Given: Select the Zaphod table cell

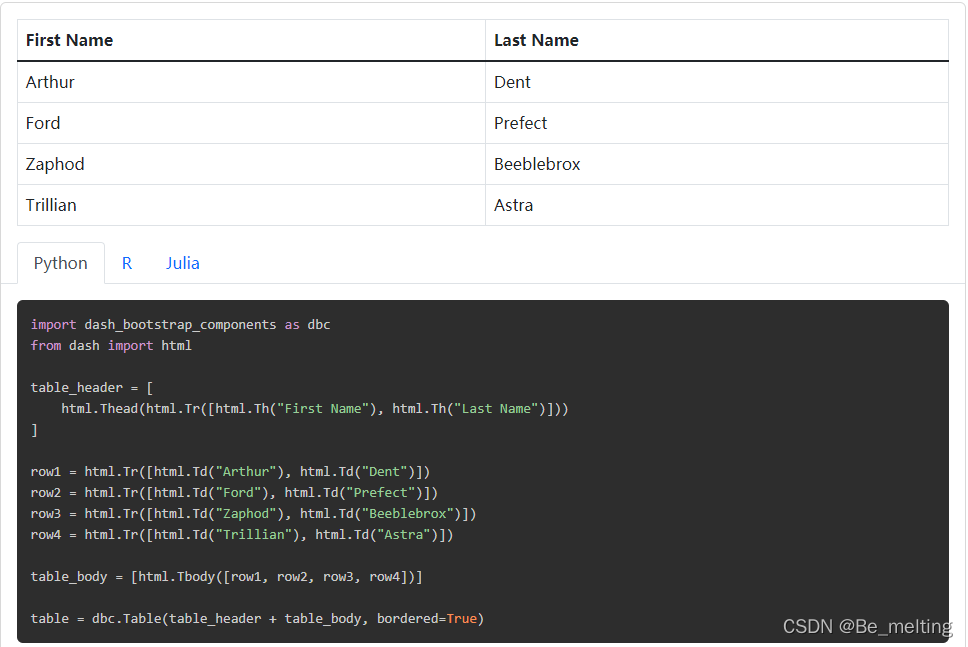Looking at the screenshot, I should (x=251, y=164).
